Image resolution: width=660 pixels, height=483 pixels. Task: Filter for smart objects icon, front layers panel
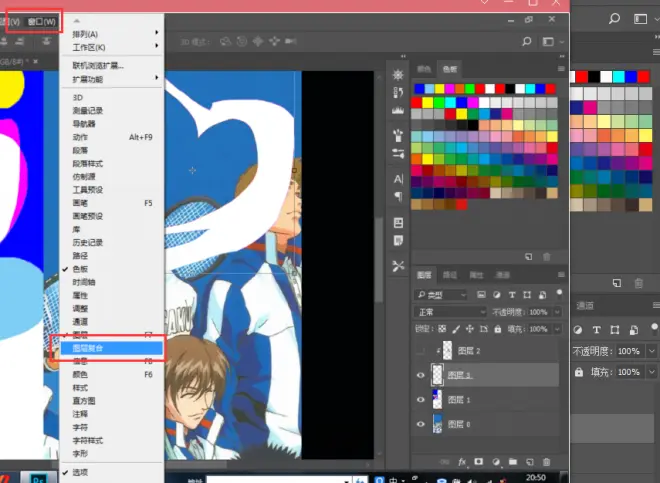pyautogui.click(x=543, y=295)
